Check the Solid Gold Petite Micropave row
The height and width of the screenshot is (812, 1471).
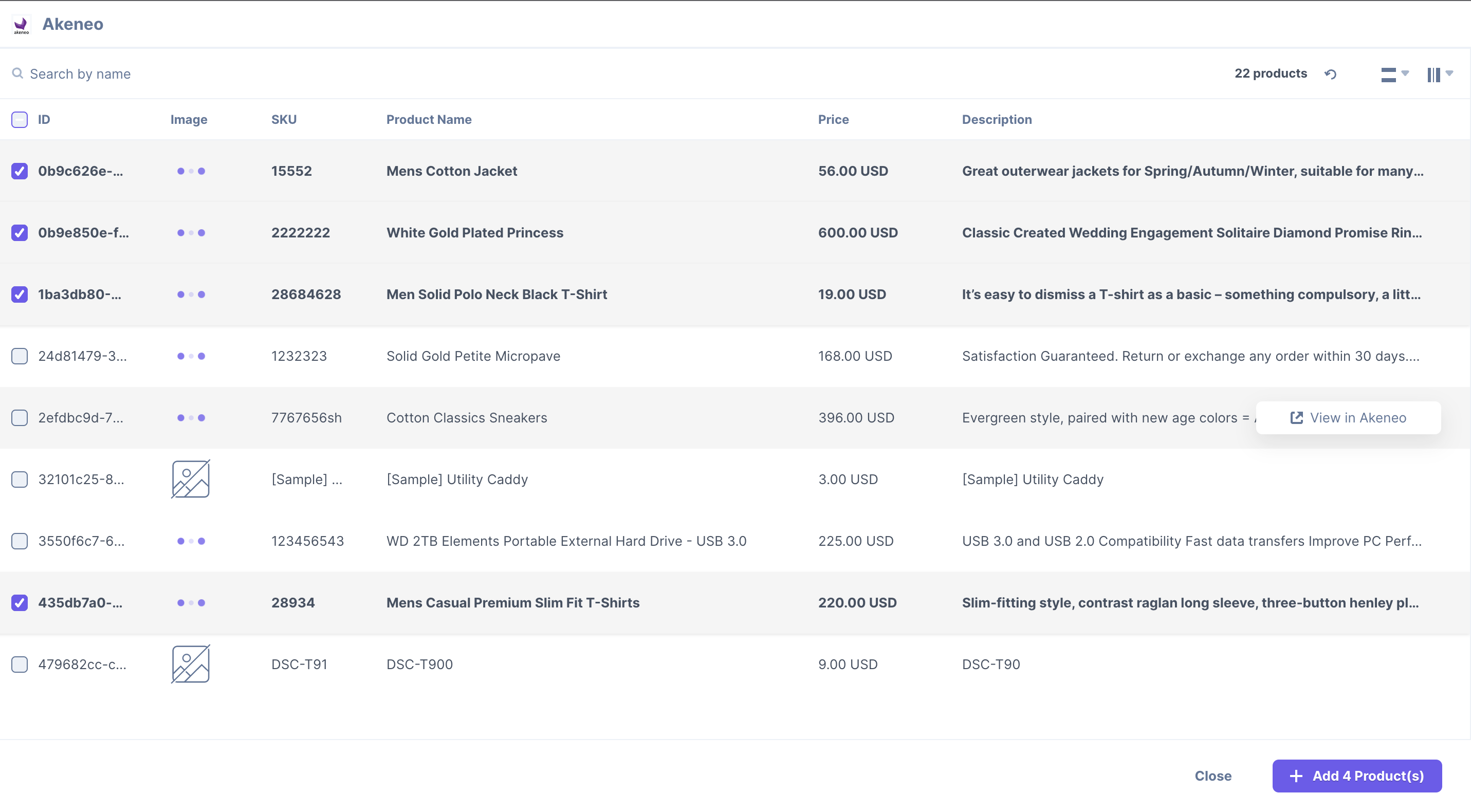(x=20, y=356)
